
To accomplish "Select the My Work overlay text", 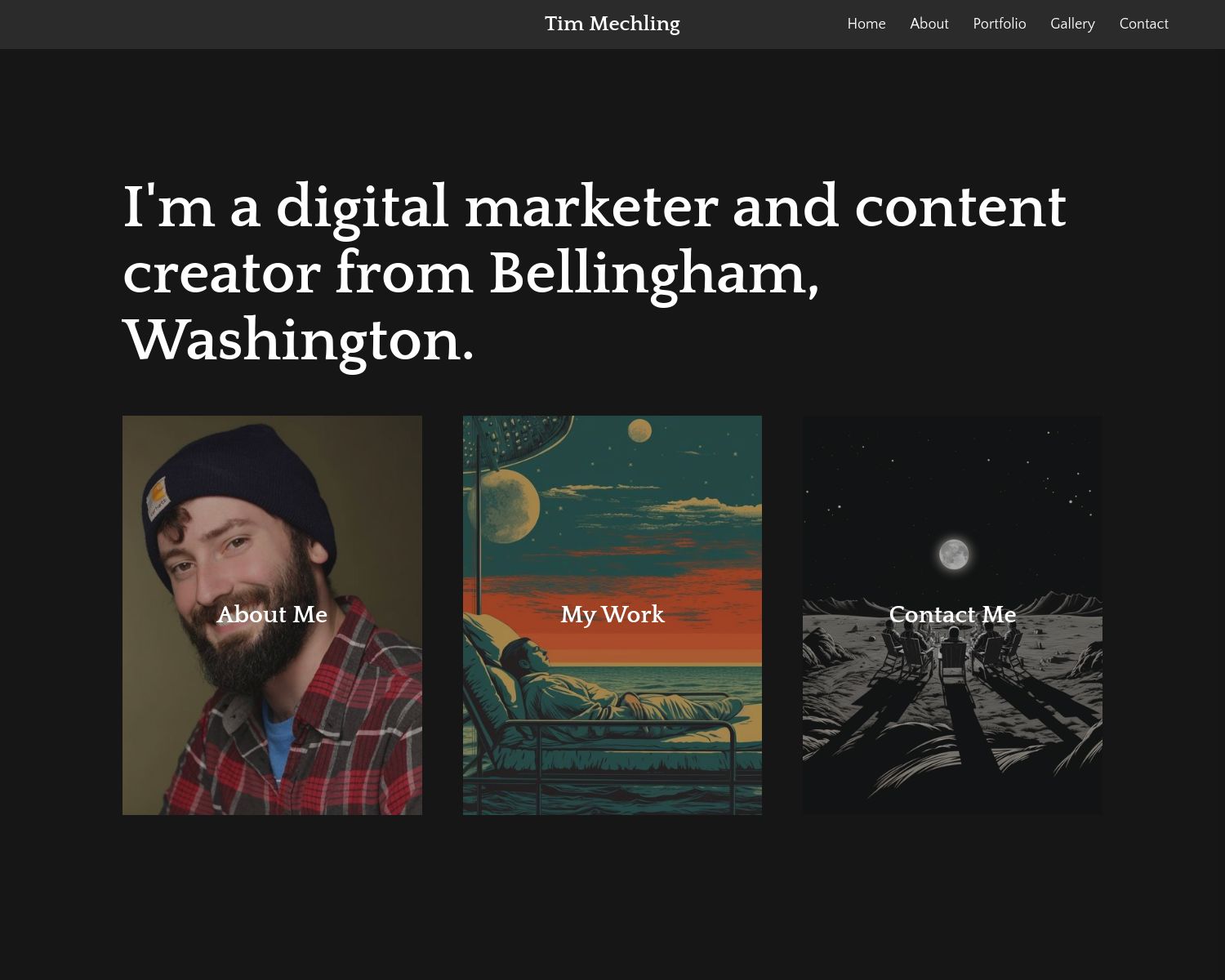I will click(612, 614).
